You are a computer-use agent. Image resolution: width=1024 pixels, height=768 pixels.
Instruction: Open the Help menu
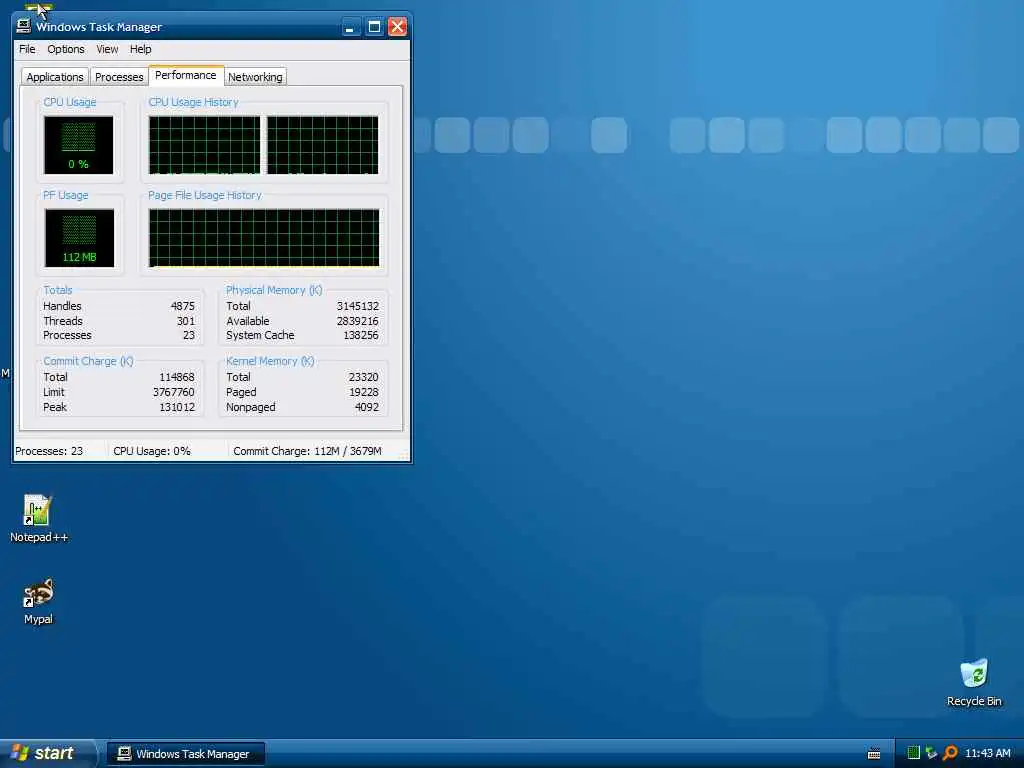[140, 49]
